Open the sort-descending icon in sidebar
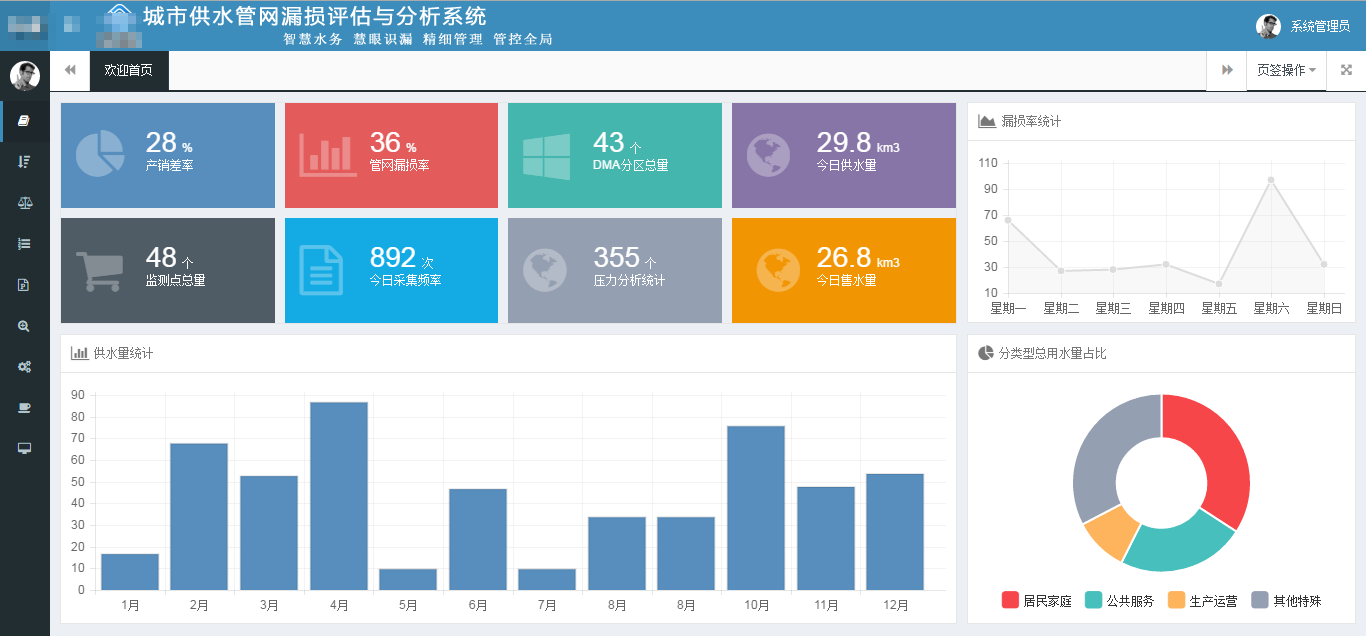 (x=25, y=161)
